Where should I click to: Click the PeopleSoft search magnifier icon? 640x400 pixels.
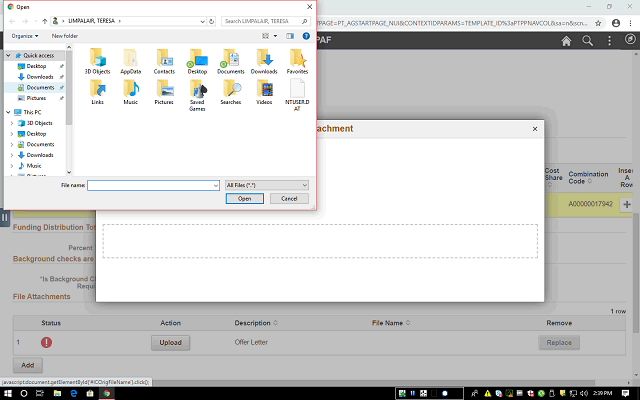click(x=587, y=41)
